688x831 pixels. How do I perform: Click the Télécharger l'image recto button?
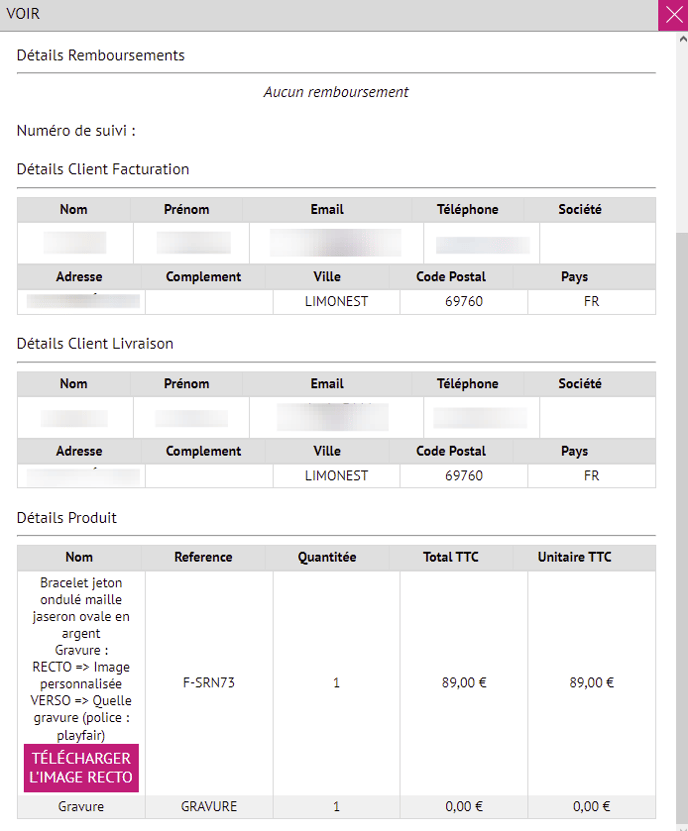tap(81, 768)
